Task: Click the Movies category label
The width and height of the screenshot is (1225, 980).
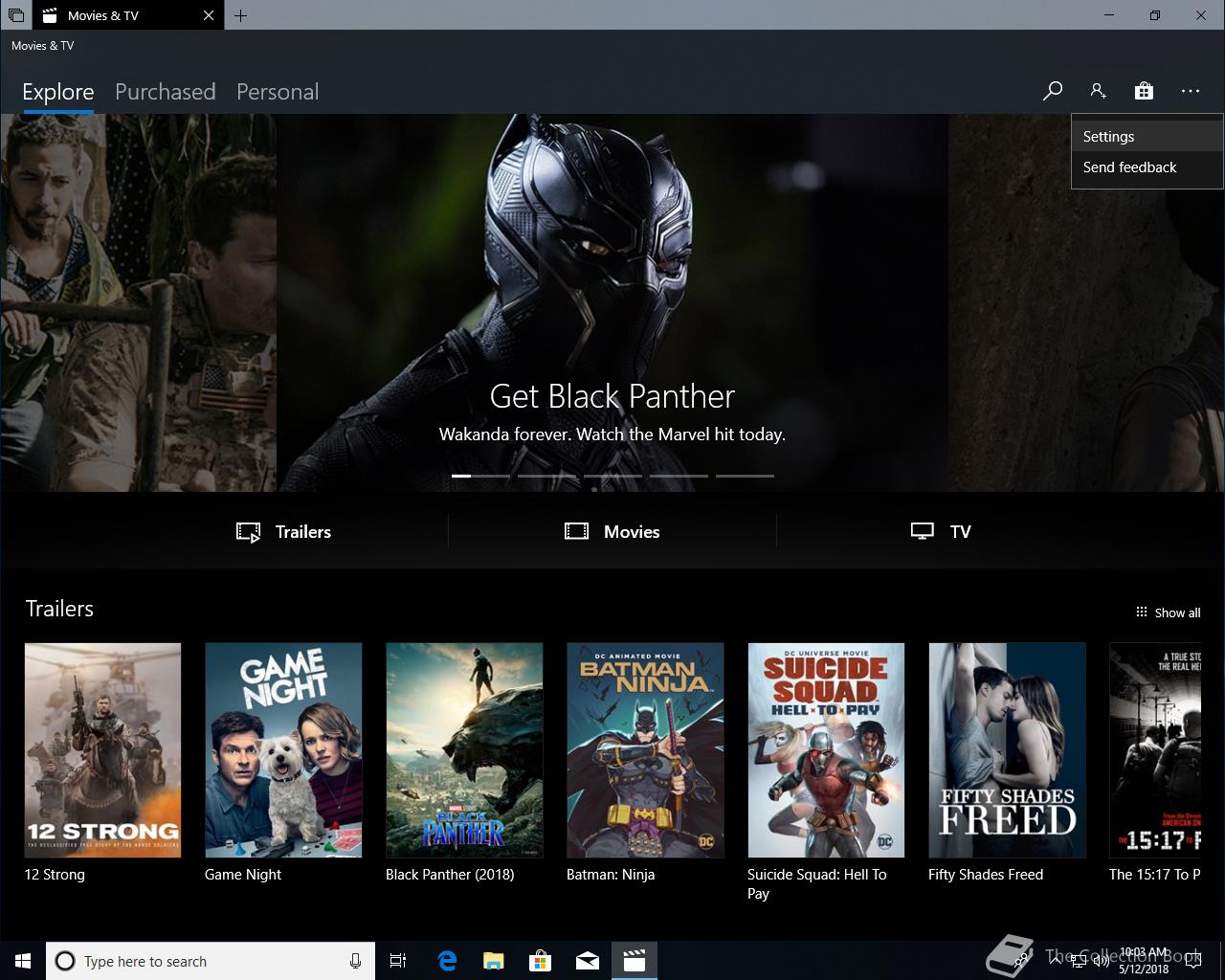Action: click(632, 532)
